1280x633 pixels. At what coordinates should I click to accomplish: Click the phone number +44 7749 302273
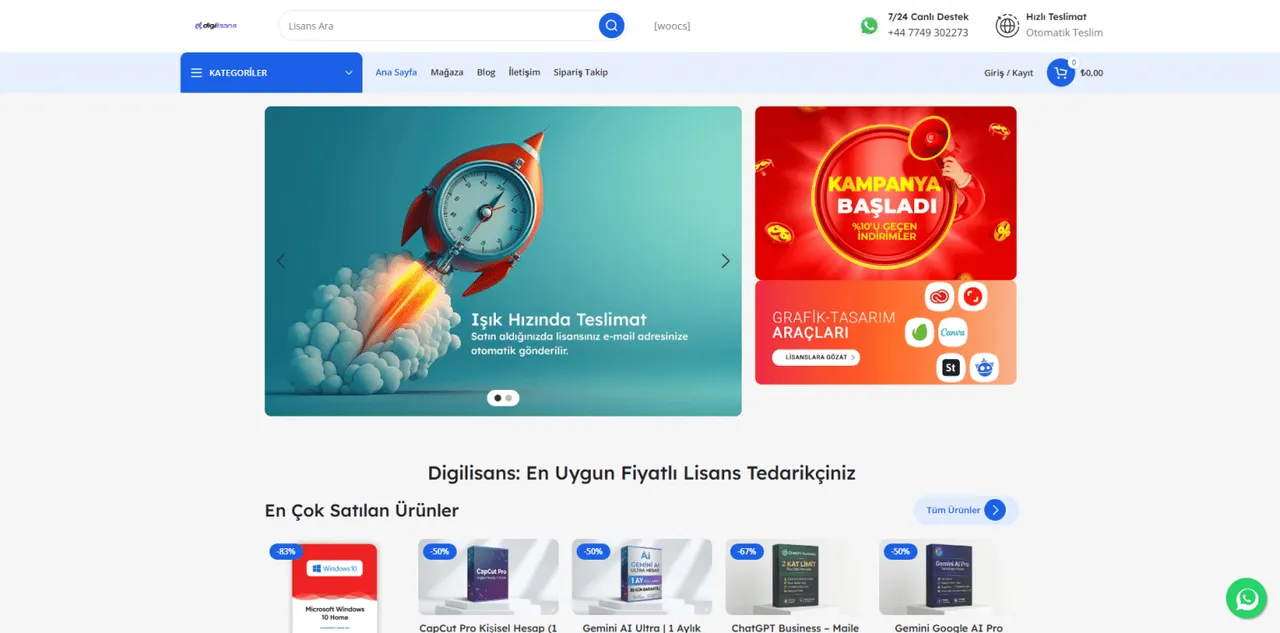click(x=928, y=33)
